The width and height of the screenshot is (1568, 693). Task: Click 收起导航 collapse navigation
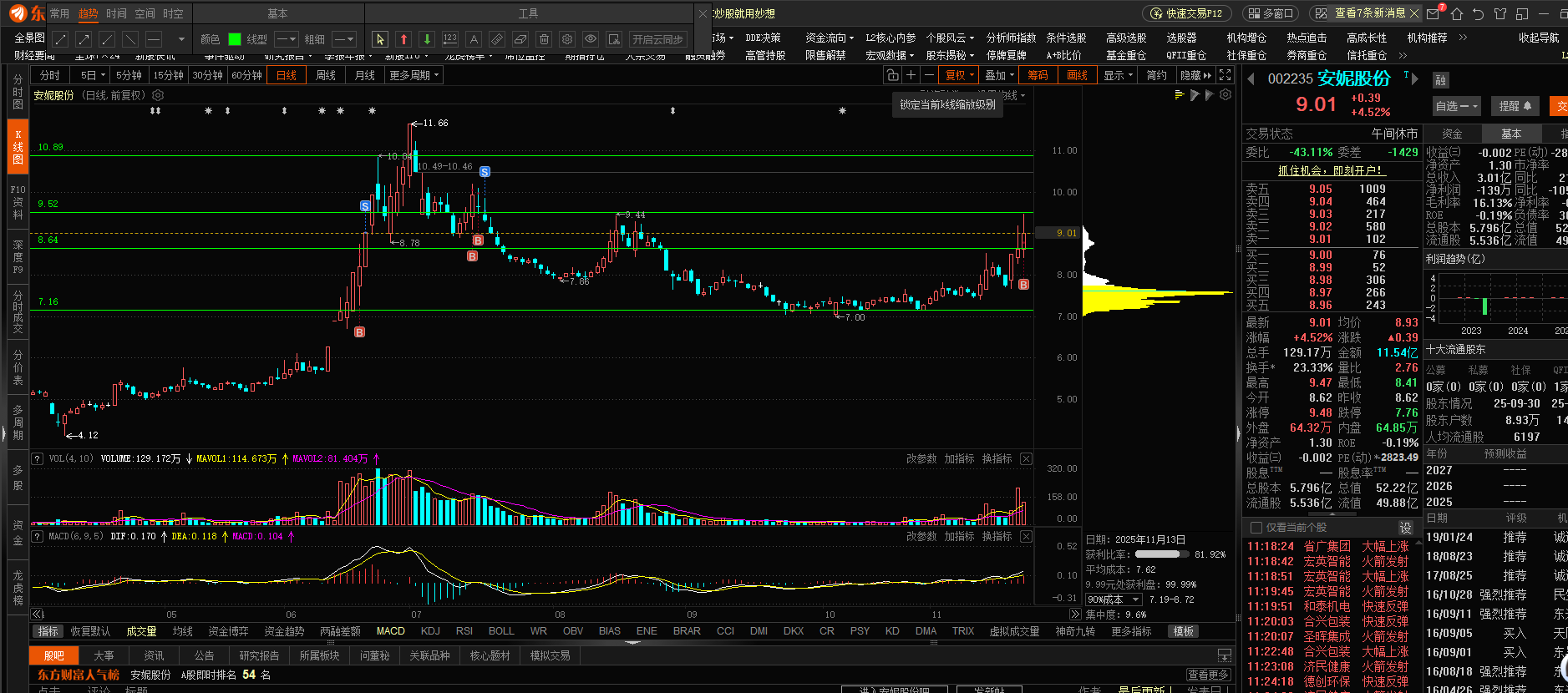pos(1539,38)
